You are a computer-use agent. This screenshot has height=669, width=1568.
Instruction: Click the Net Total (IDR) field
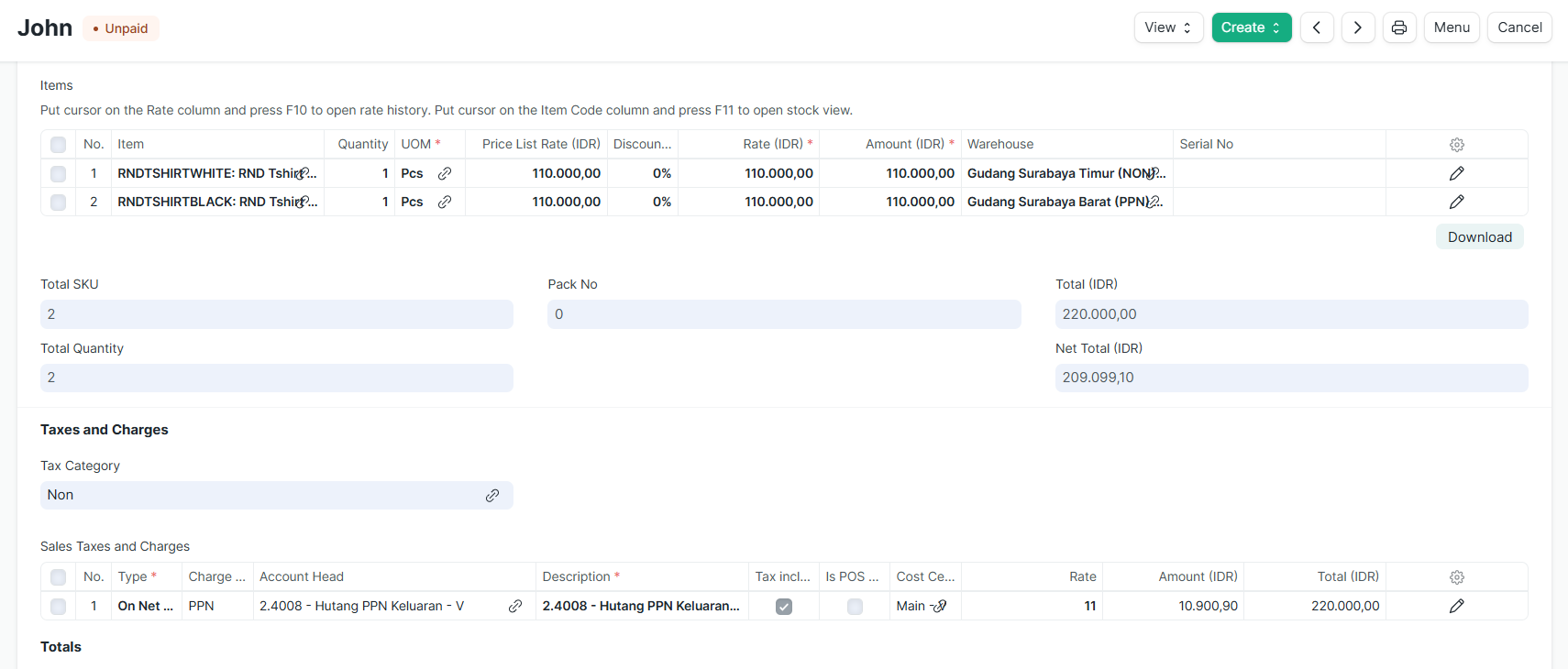coord(1292,378)
